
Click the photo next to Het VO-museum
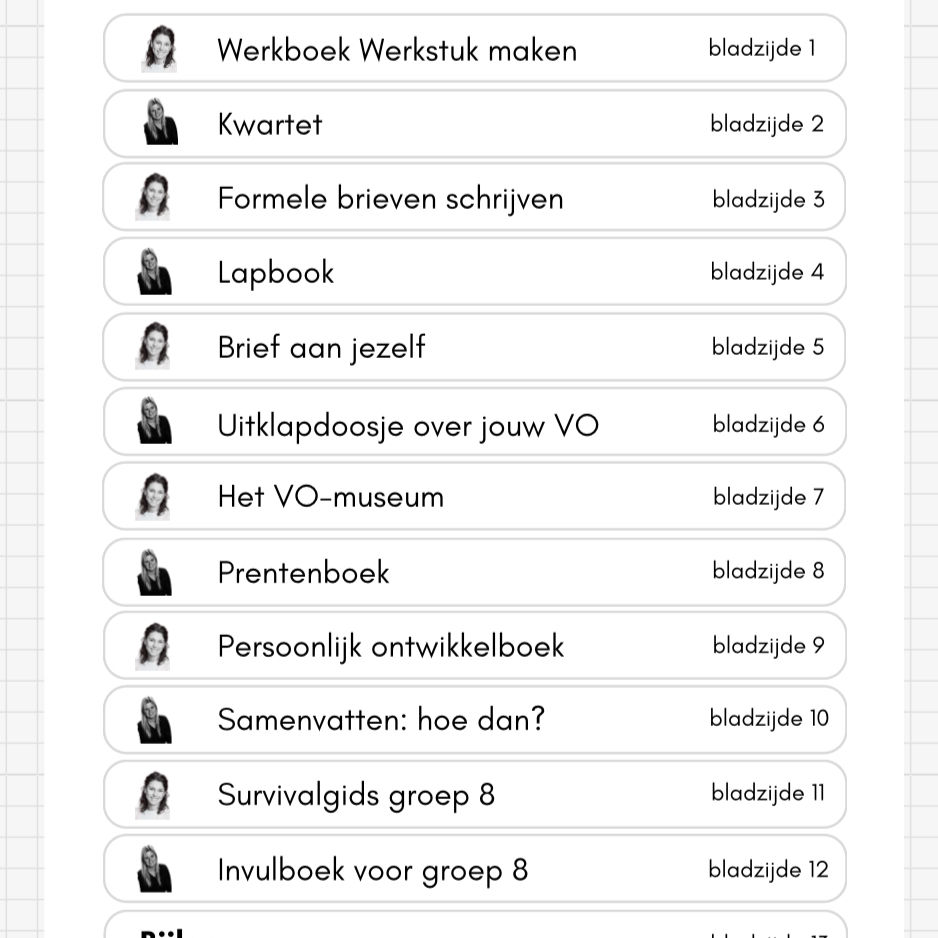pyautogui.click(x=153, y=496)
